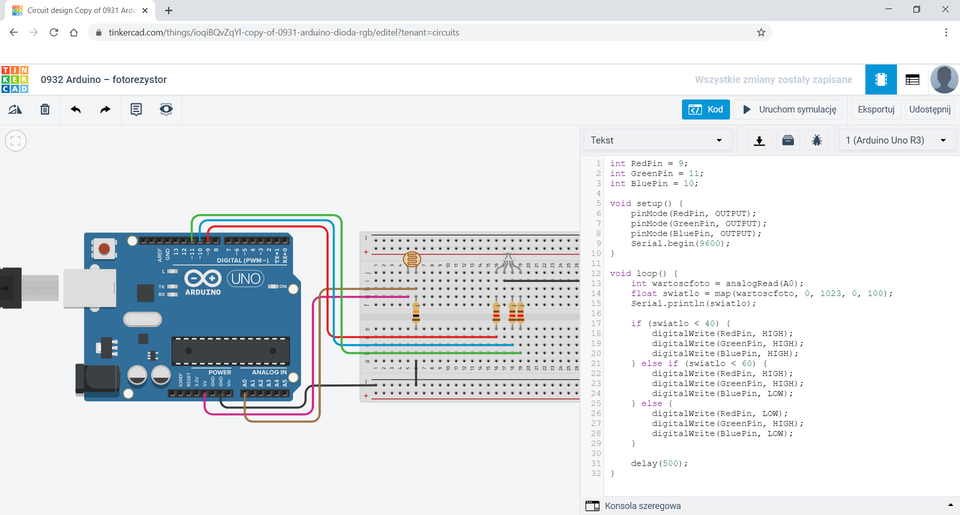Rotate selected component icon
Image resolution: width=960 pixels, height=515 pixels.
[15, 110]
